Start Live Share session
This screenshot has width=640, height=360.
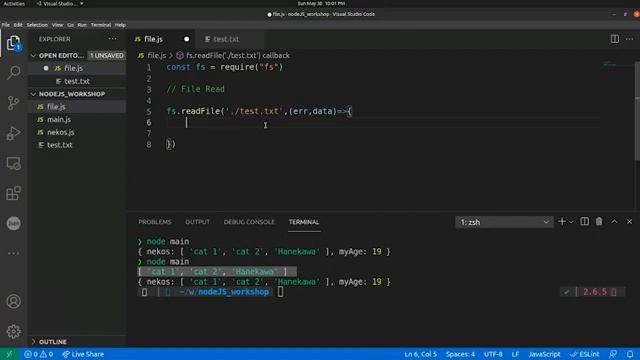pos(83,354)
